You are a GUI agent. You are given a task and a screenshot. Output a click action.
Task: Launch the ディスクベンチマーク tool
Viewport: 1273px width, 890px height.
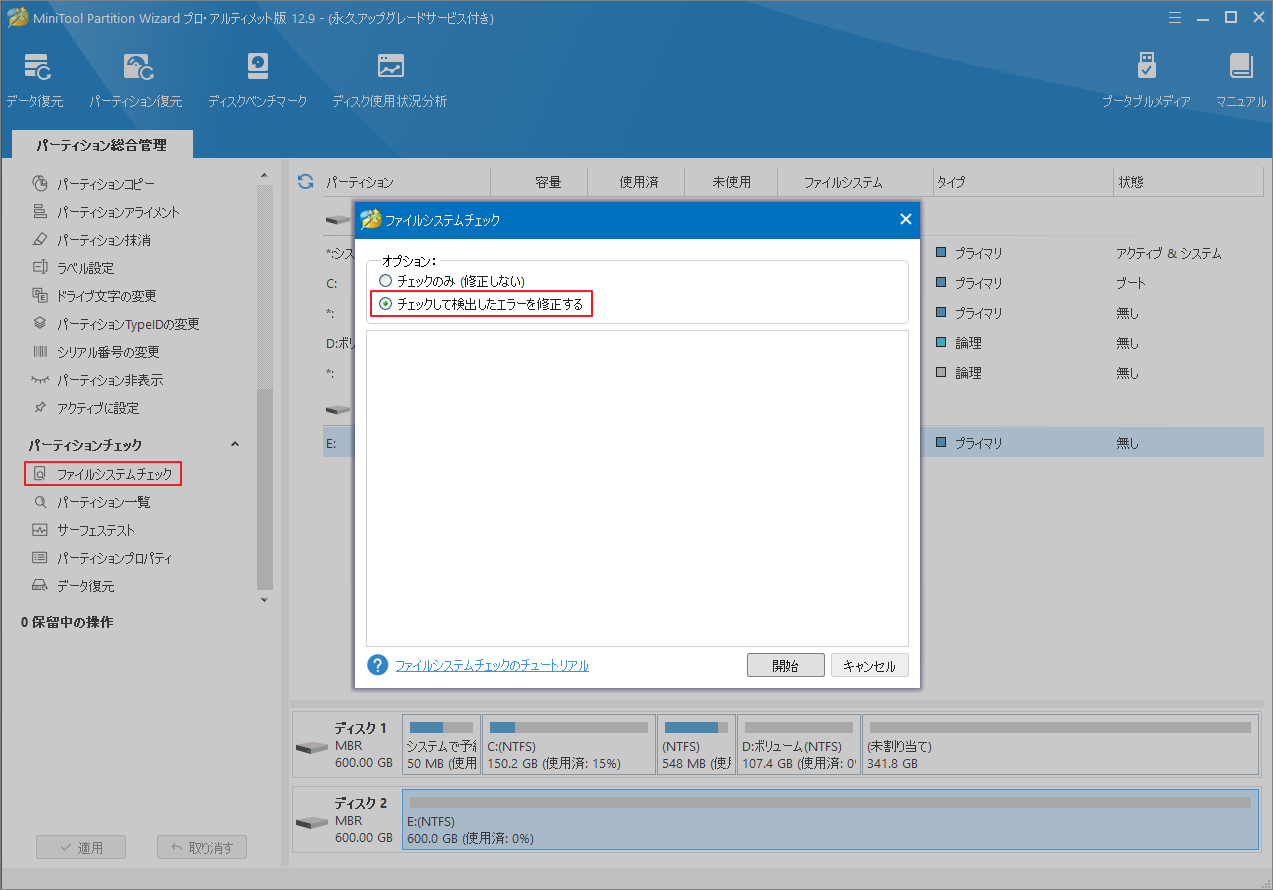click(257, 79)
